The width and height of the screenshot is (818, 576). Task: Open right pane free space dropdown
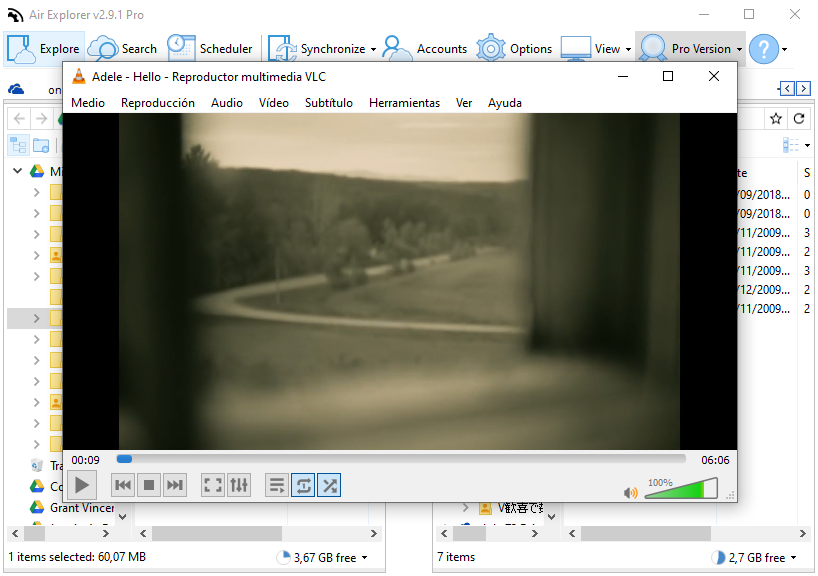pyautogui.click(x=793, y=558)
